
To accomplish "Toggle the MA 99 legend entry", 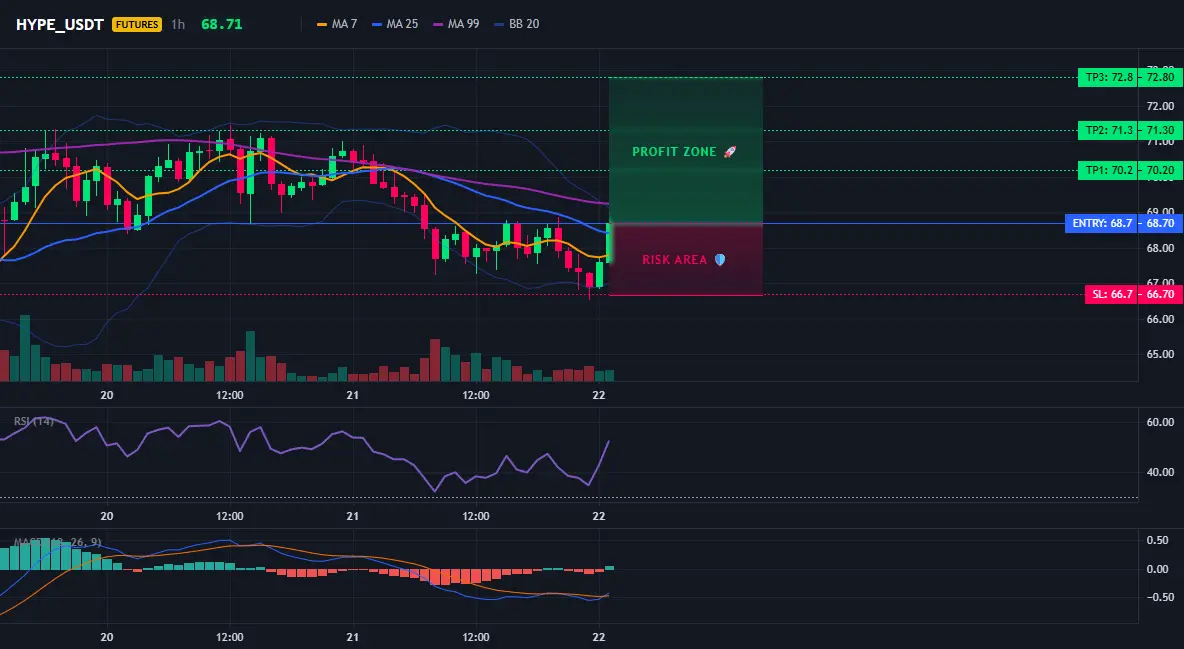I will (456, 24).
